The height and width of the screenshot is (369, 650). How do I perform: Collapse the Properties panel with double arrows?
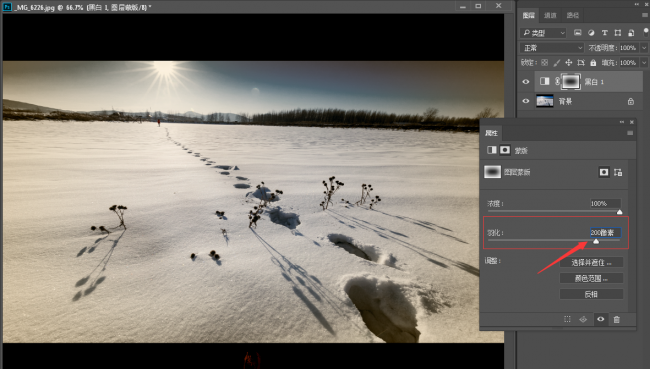[x=622, y=122]
